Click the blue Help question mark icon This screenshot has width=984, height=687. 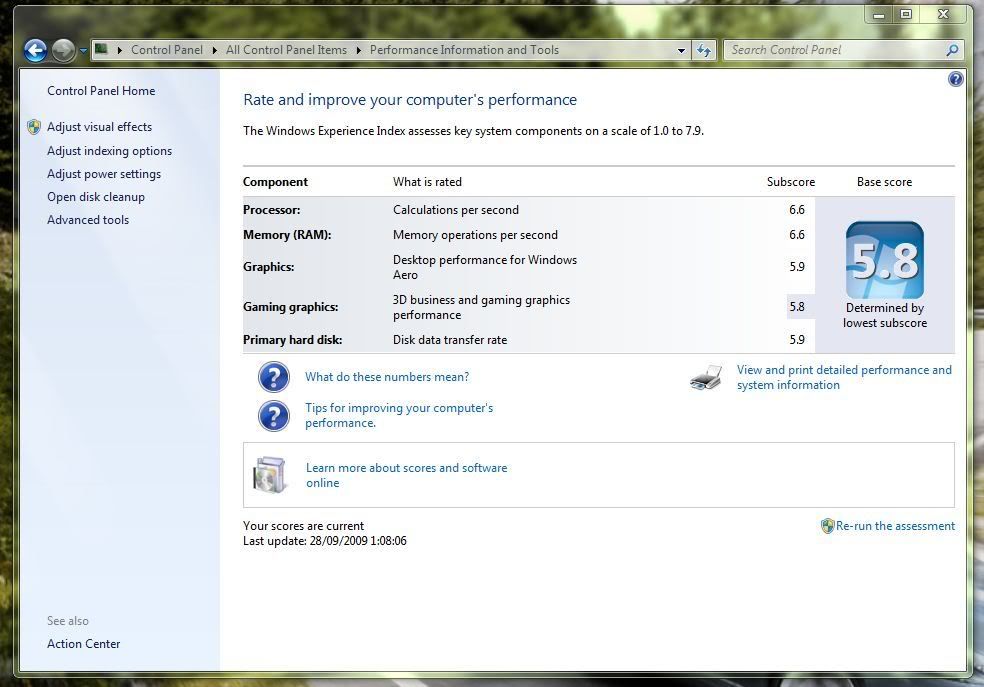pos(955,79)
